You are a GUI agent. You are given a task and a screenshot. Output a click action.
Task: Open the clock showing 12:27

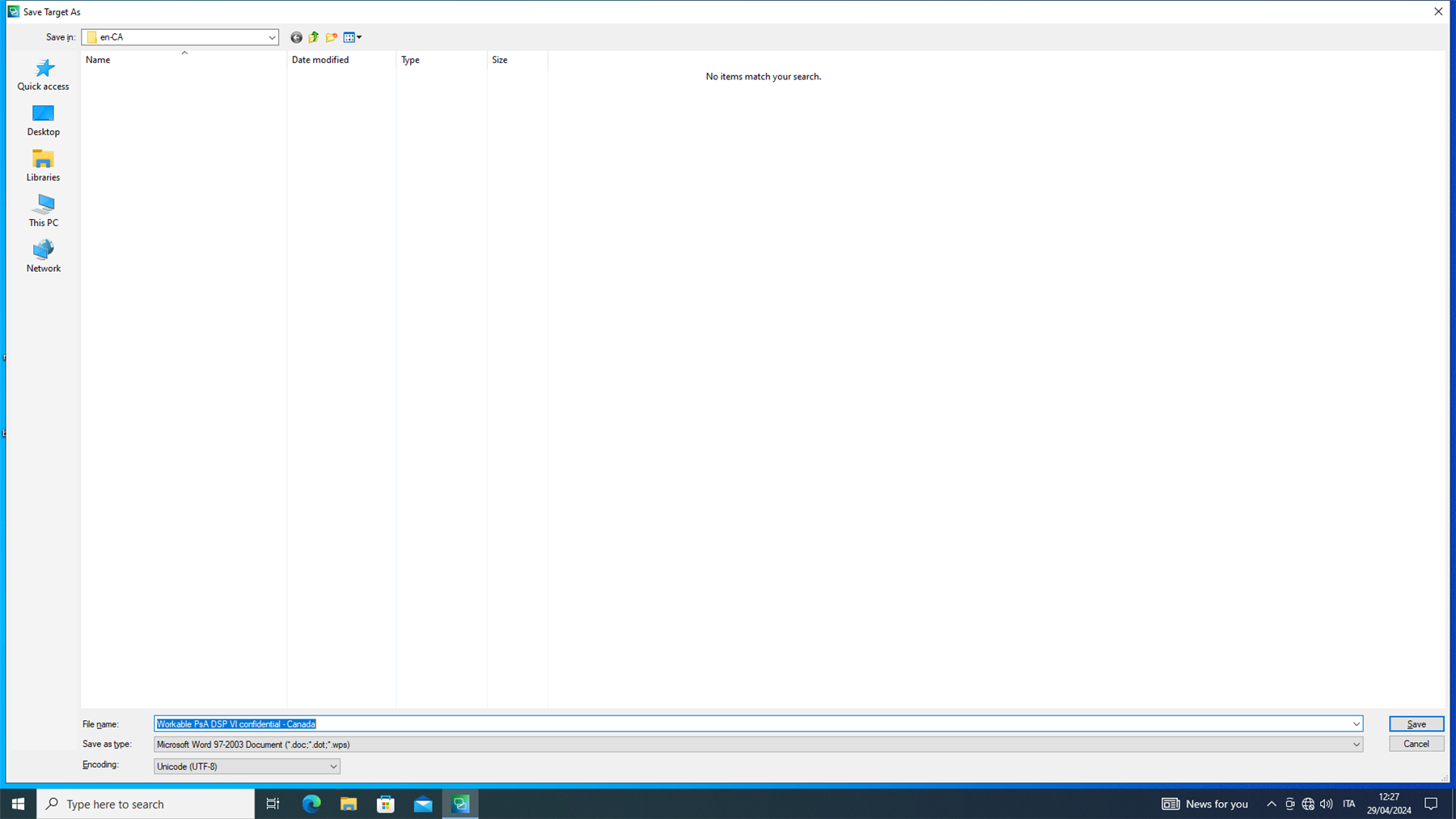(1389, 804)
